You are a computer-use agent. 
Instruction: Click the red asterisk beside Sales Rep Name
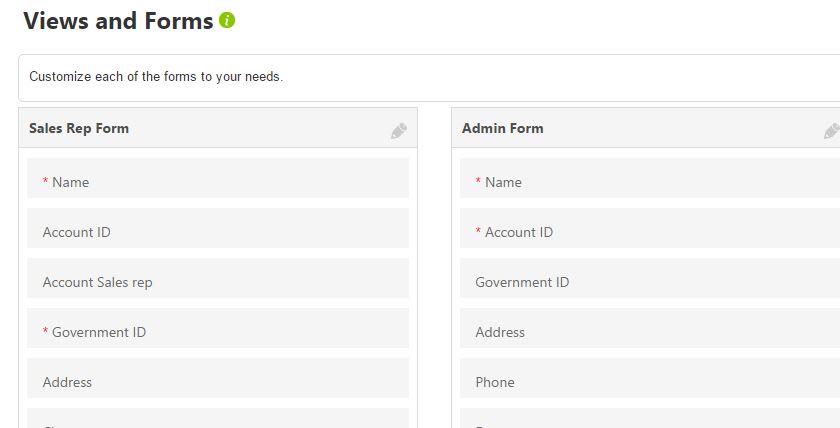[46, 181]
